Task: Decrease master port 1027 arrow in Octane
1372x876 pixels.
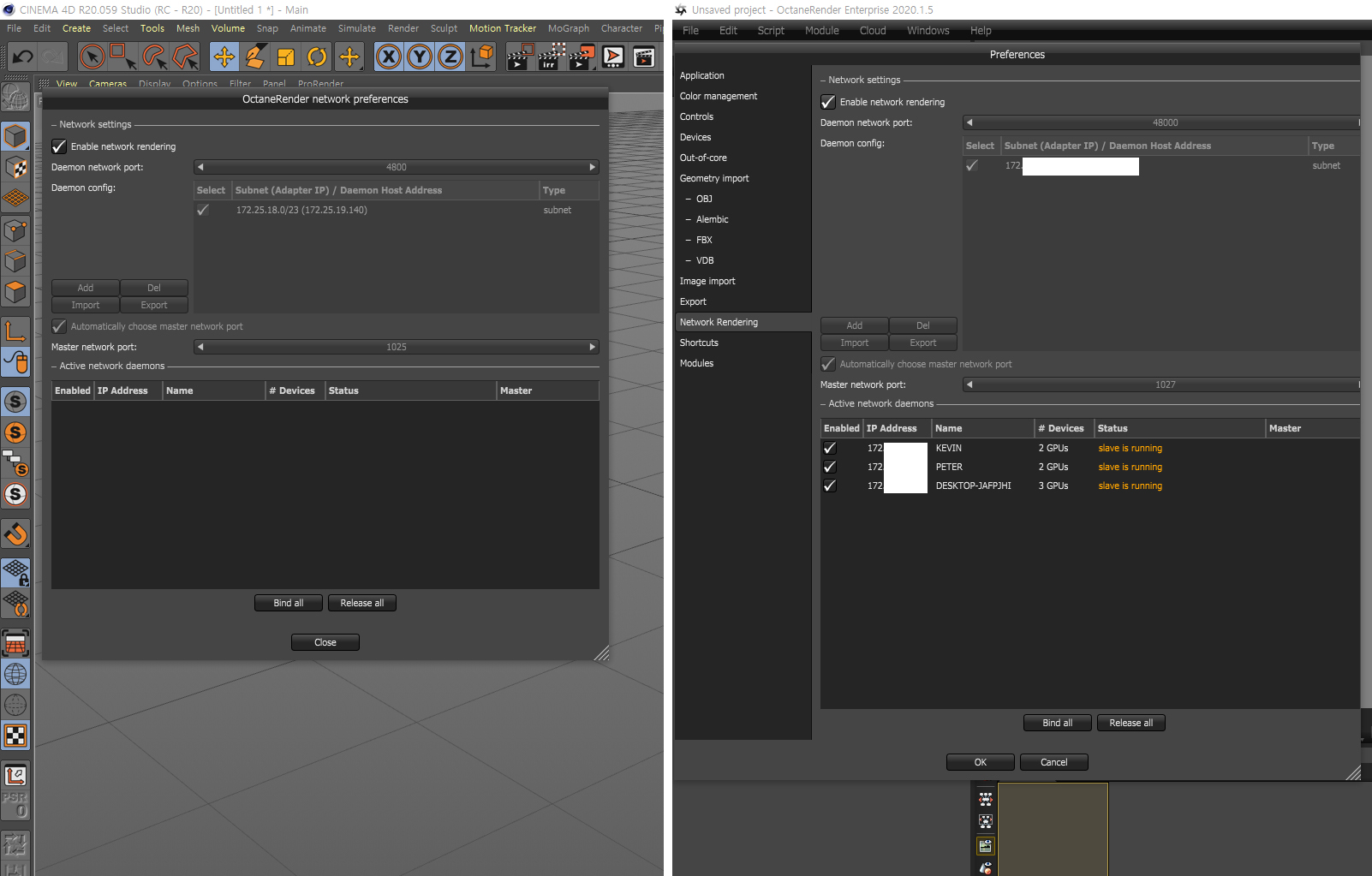Action: coord(969,384)
